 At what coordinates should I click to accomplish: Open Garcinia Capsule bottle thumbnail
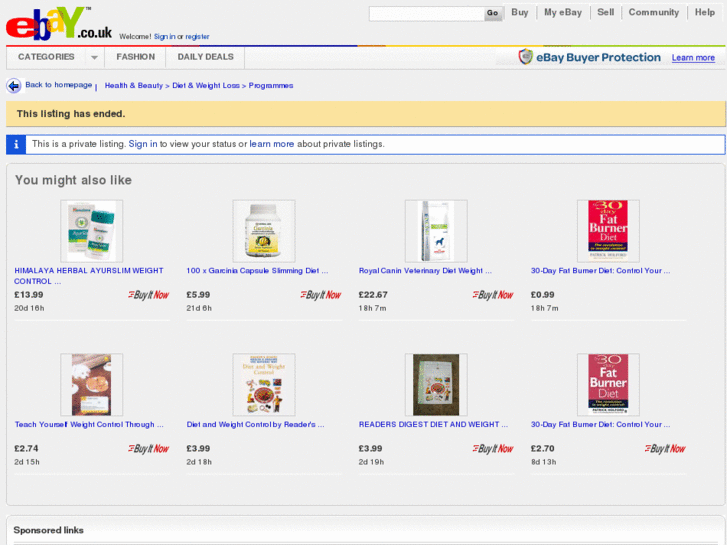[x=264, y=231]
